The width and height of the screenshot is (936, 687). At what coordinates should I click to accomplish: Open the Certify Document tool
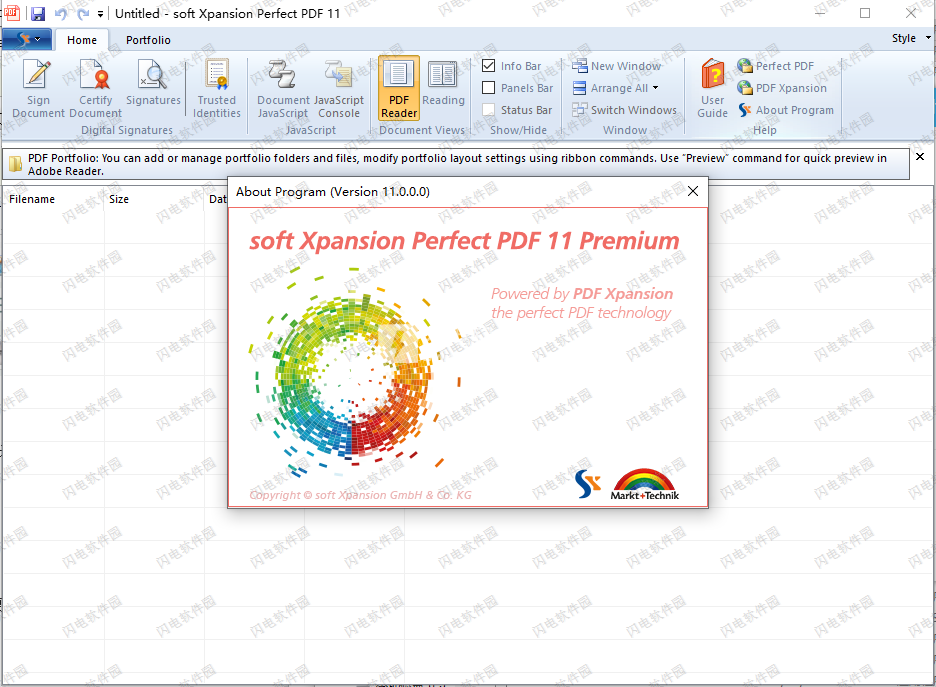click(96, 88)
